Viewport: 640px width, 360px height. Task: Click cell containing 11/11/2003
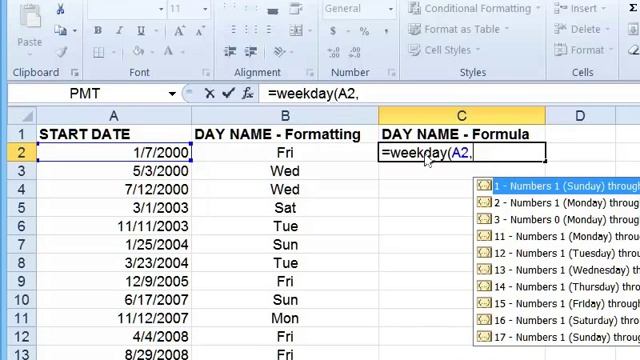[x=114, y=226]
